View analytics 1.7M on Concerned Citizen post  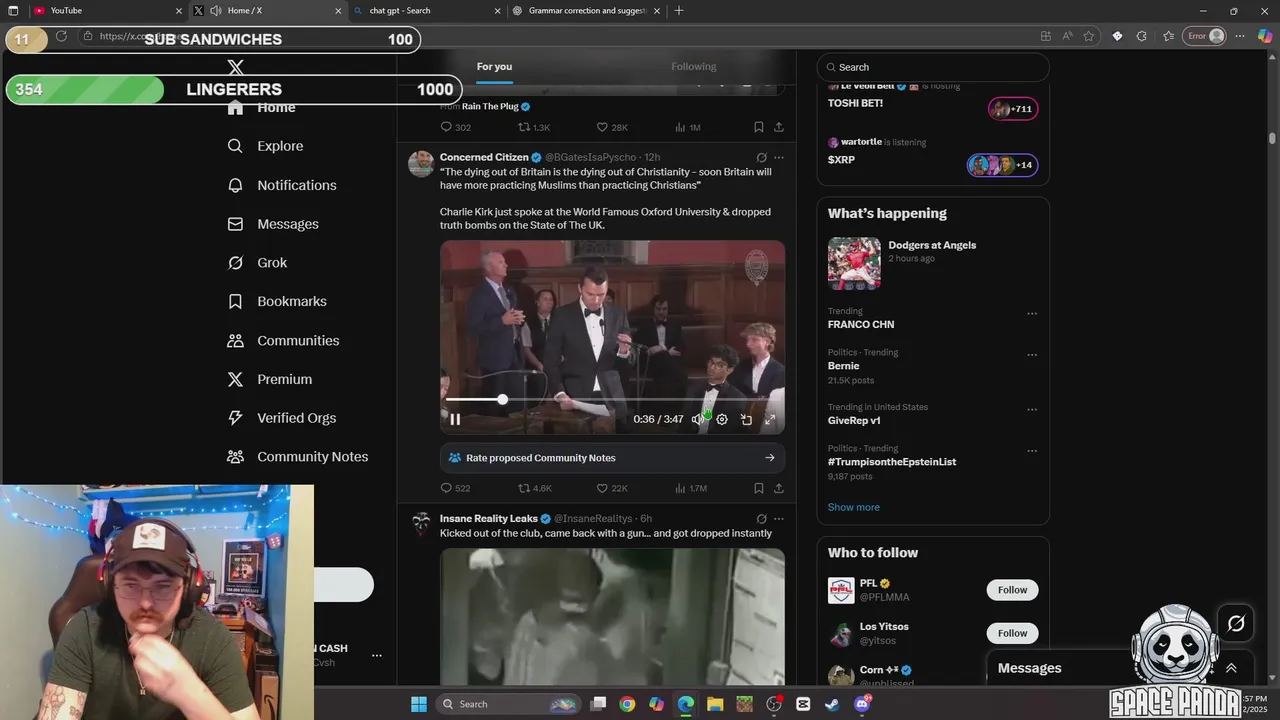click(x=691, y=488)
